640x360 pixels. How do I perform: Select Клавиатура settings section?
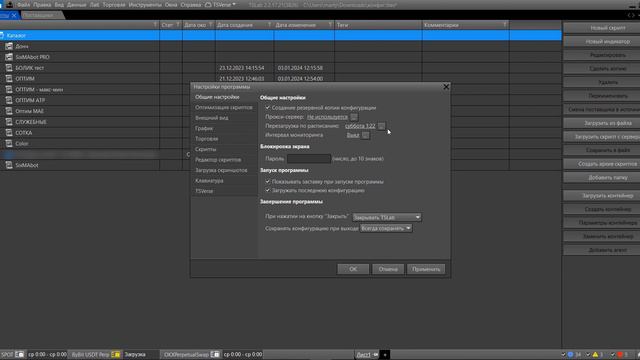[x=224, y=180]
